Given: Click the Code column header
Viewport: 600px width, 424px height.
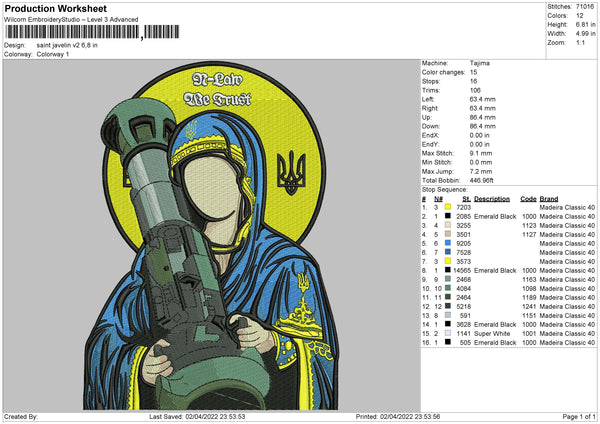Looking at the screenshot, I should (x=528, y=199).
